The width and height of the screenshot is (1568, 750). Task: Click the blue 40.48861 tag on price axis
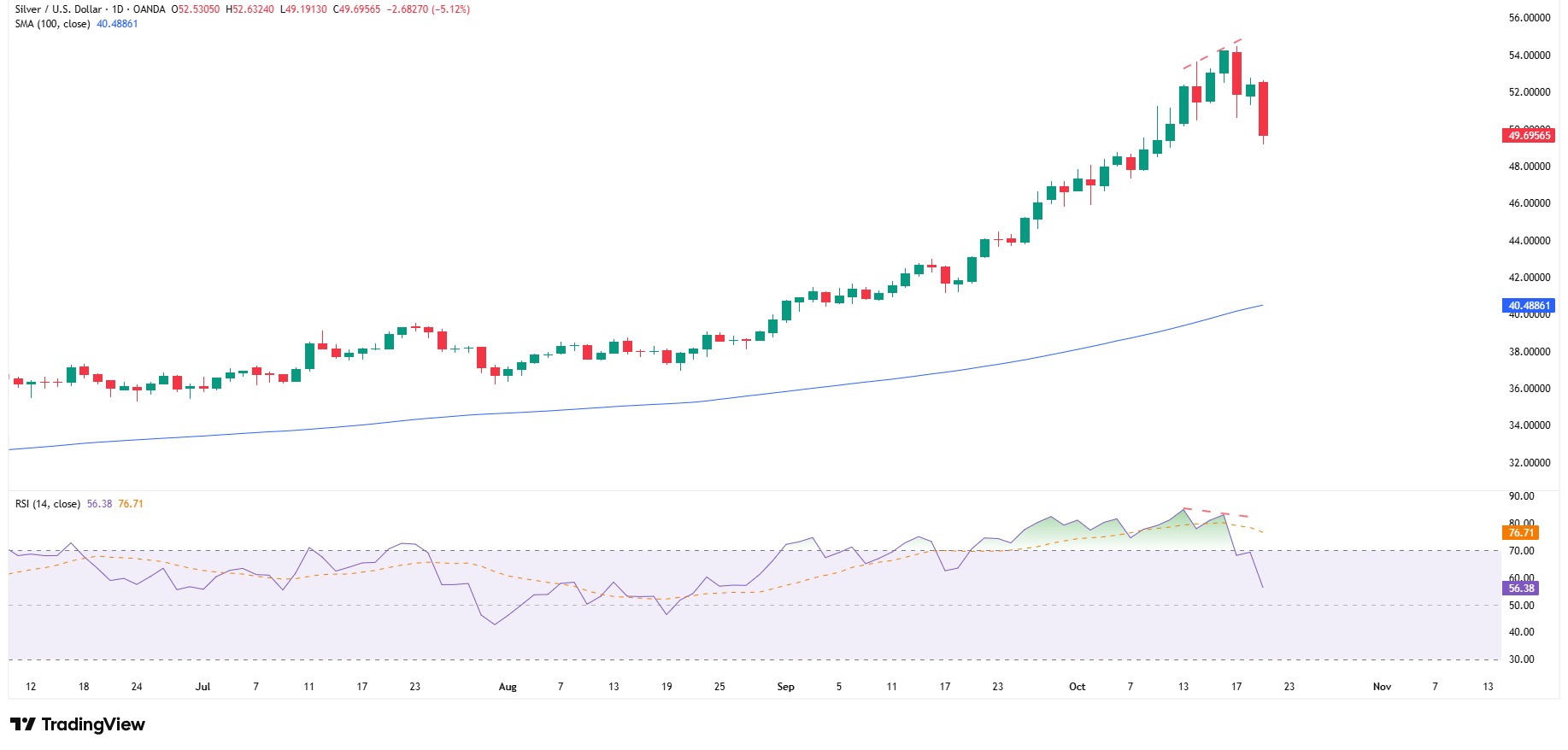[1528, 306]
